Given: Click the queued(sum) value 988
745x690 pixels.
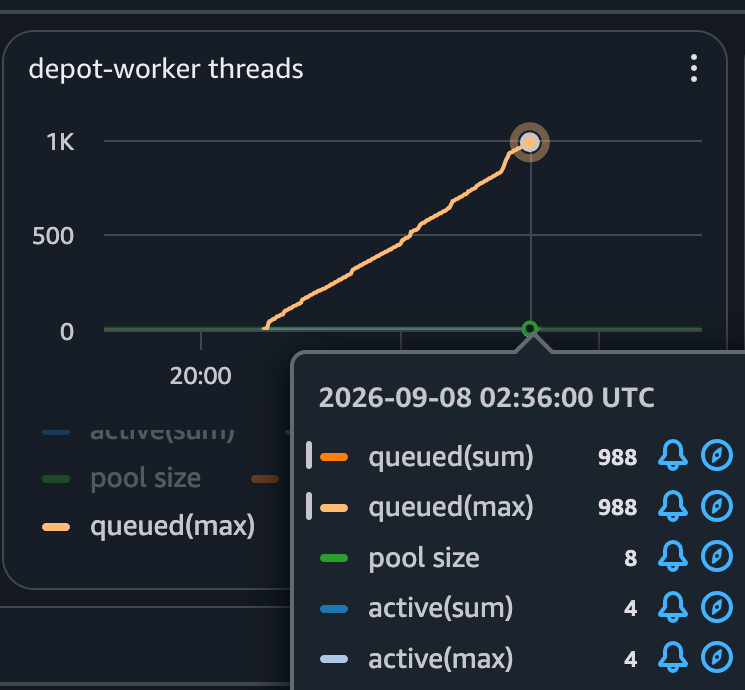Looking at the screenshot, I should tap(617, 457).
